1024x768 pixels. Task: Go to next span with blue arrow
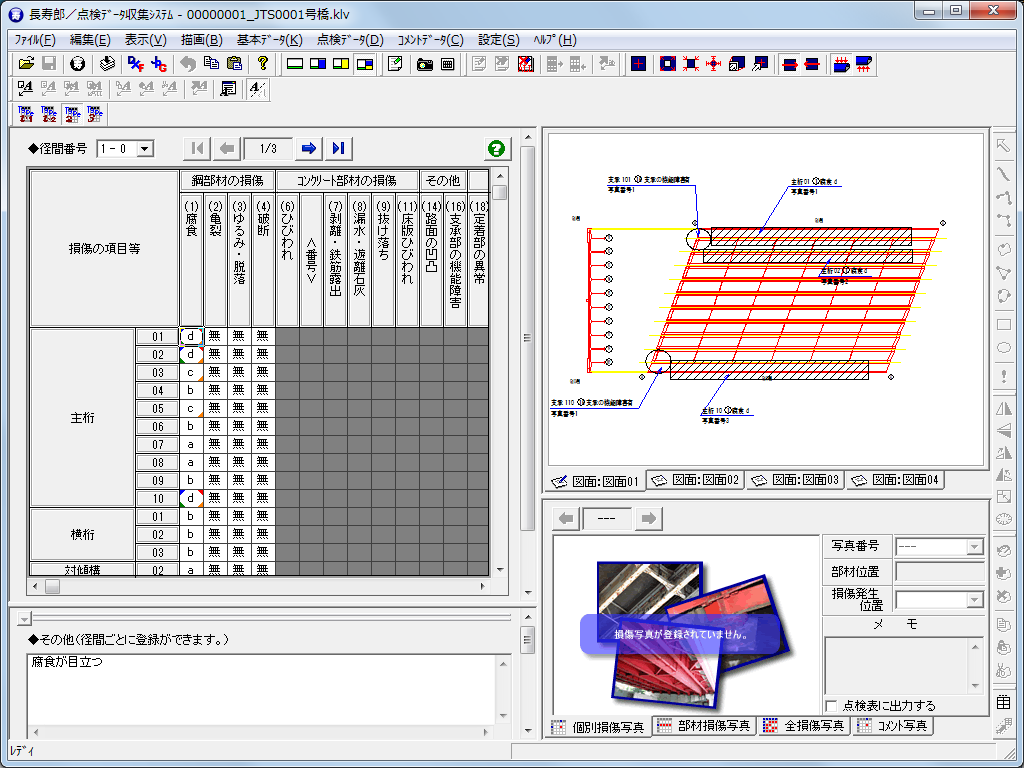[309, 148]
